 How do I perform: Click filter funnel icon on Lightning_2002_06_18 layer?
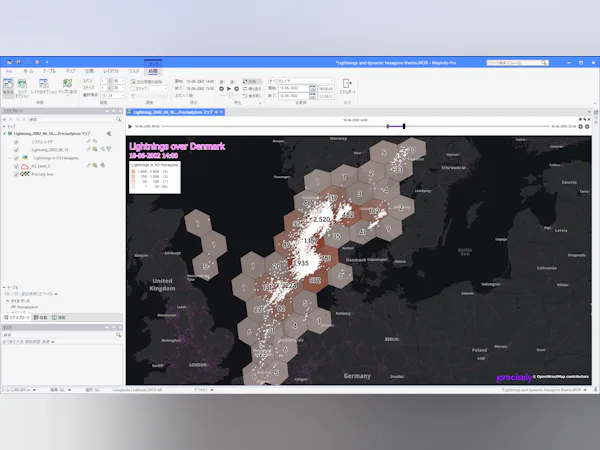coord(109,149)
